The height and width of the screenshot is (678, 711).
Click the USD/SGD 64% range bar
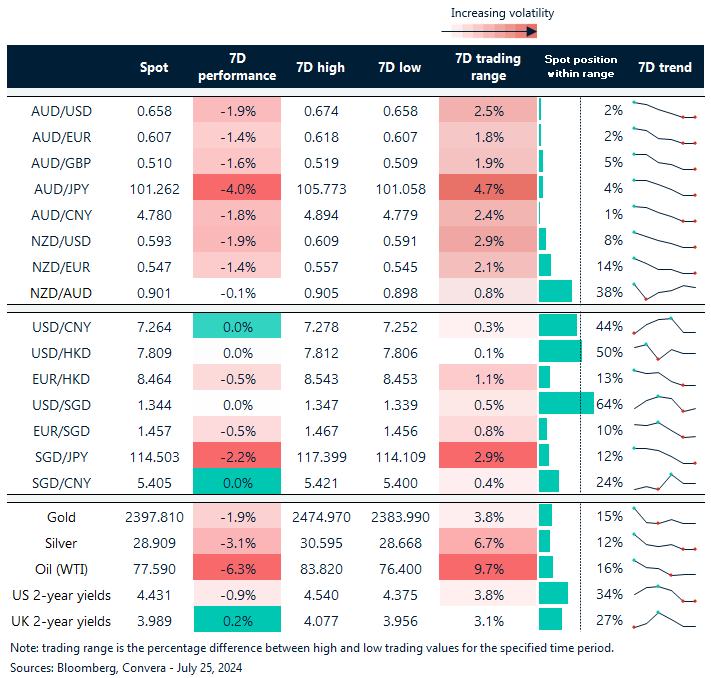click(566, 403)
